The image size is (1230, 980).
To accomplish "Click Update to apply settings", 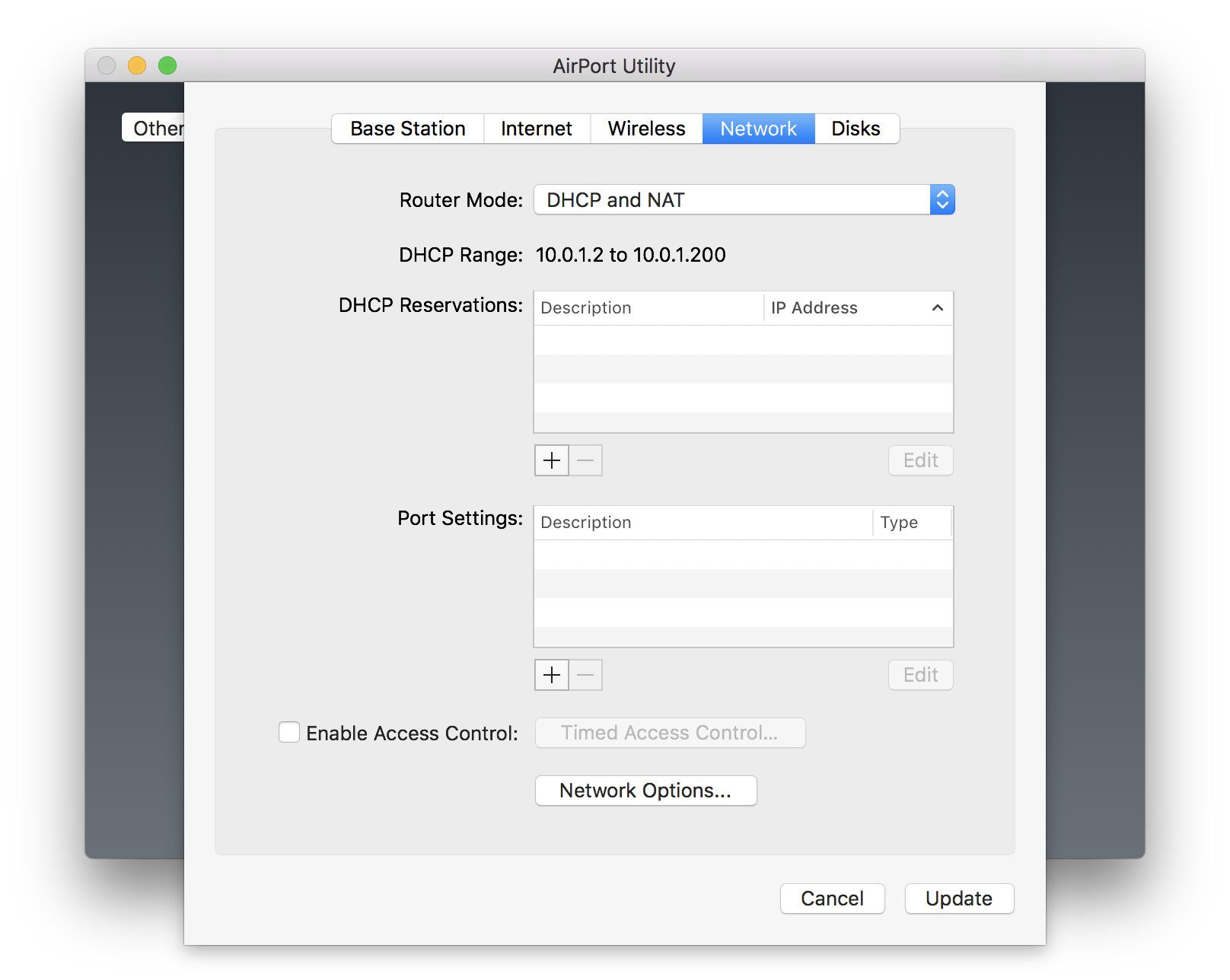I will point(960,899).
